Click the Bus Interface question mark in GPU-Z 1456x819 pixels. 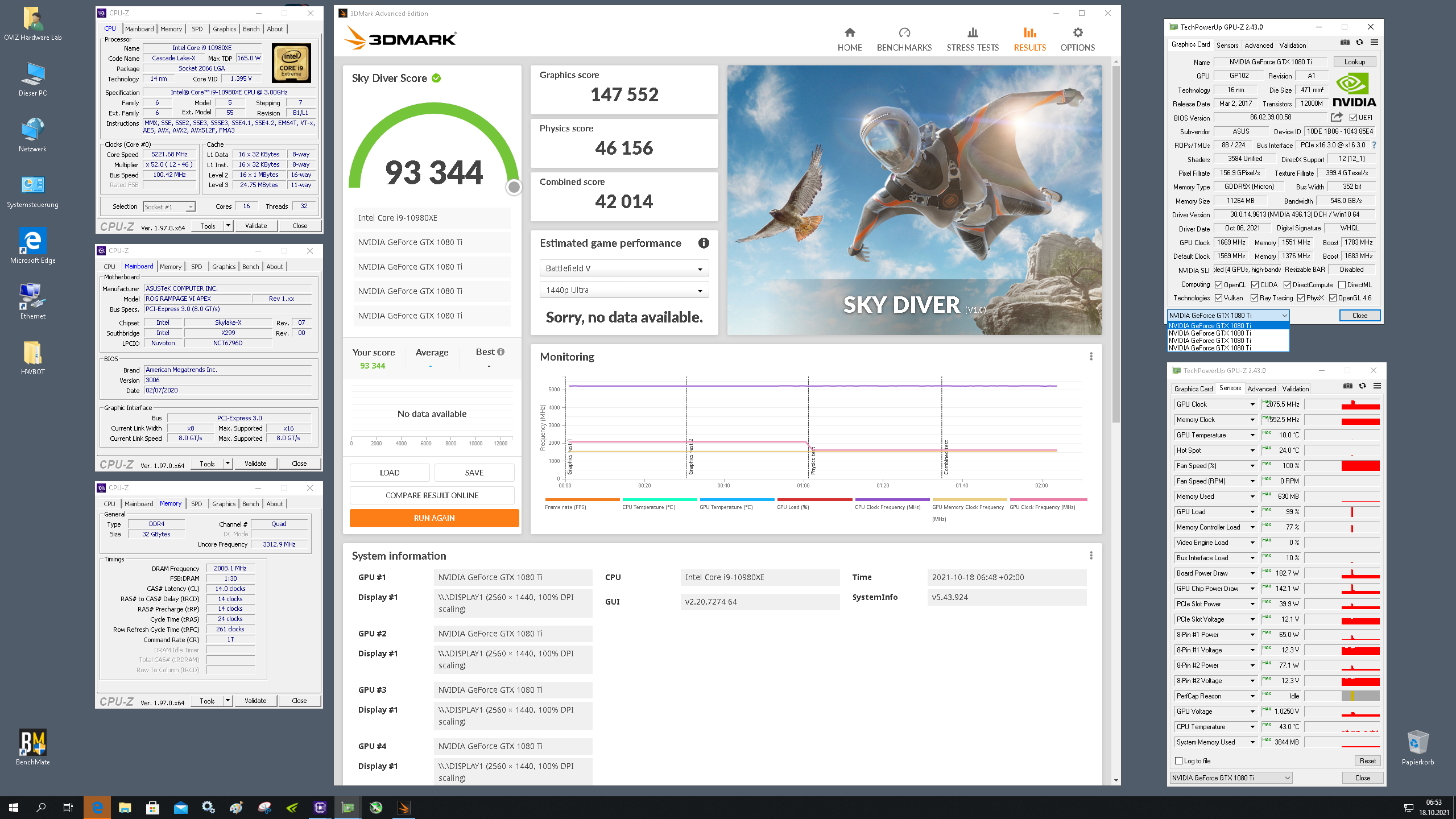tap(1374, 145)
